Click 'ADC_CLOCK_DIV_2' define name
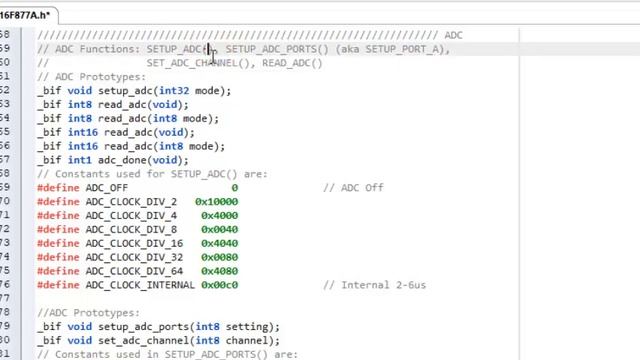Screen dimensions: 640x360 (131, 202)
